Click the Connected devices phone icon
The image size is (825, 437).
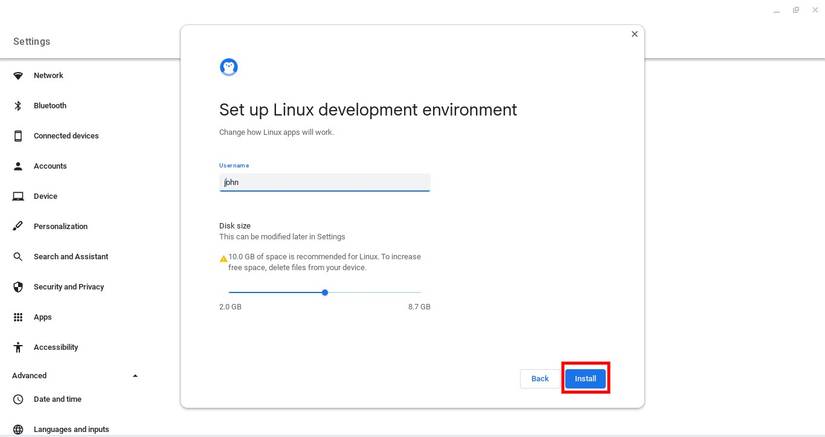point(18,136)
